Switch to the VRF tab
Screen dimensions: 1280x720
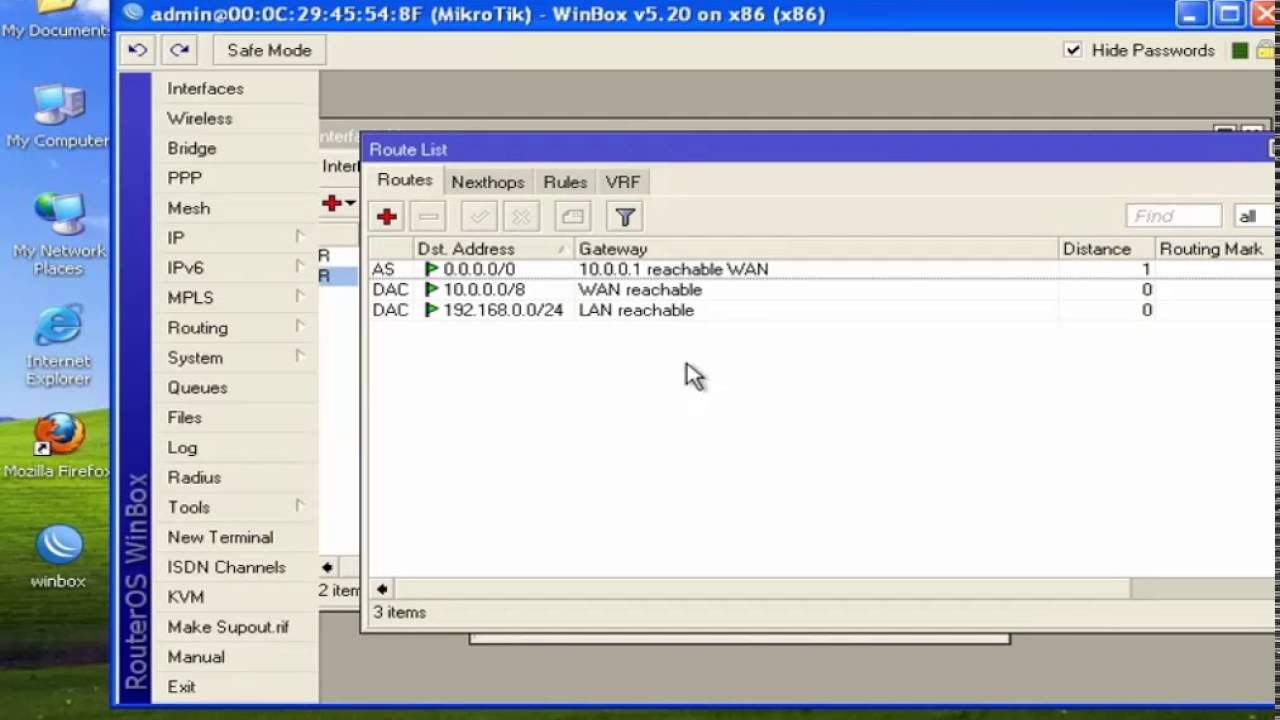(x=623, y=182)
